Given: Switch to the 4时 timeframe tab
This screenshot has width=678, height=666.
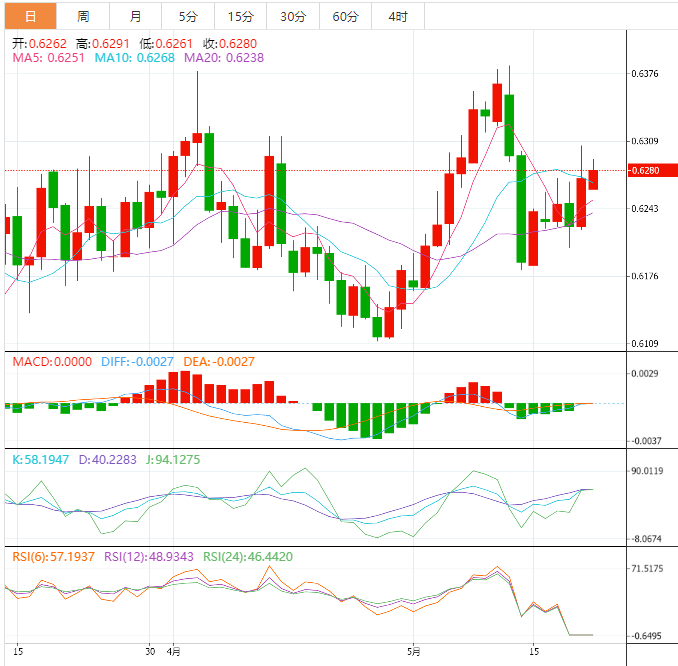Looking at the screenshot, I should (x=397, y=17).
